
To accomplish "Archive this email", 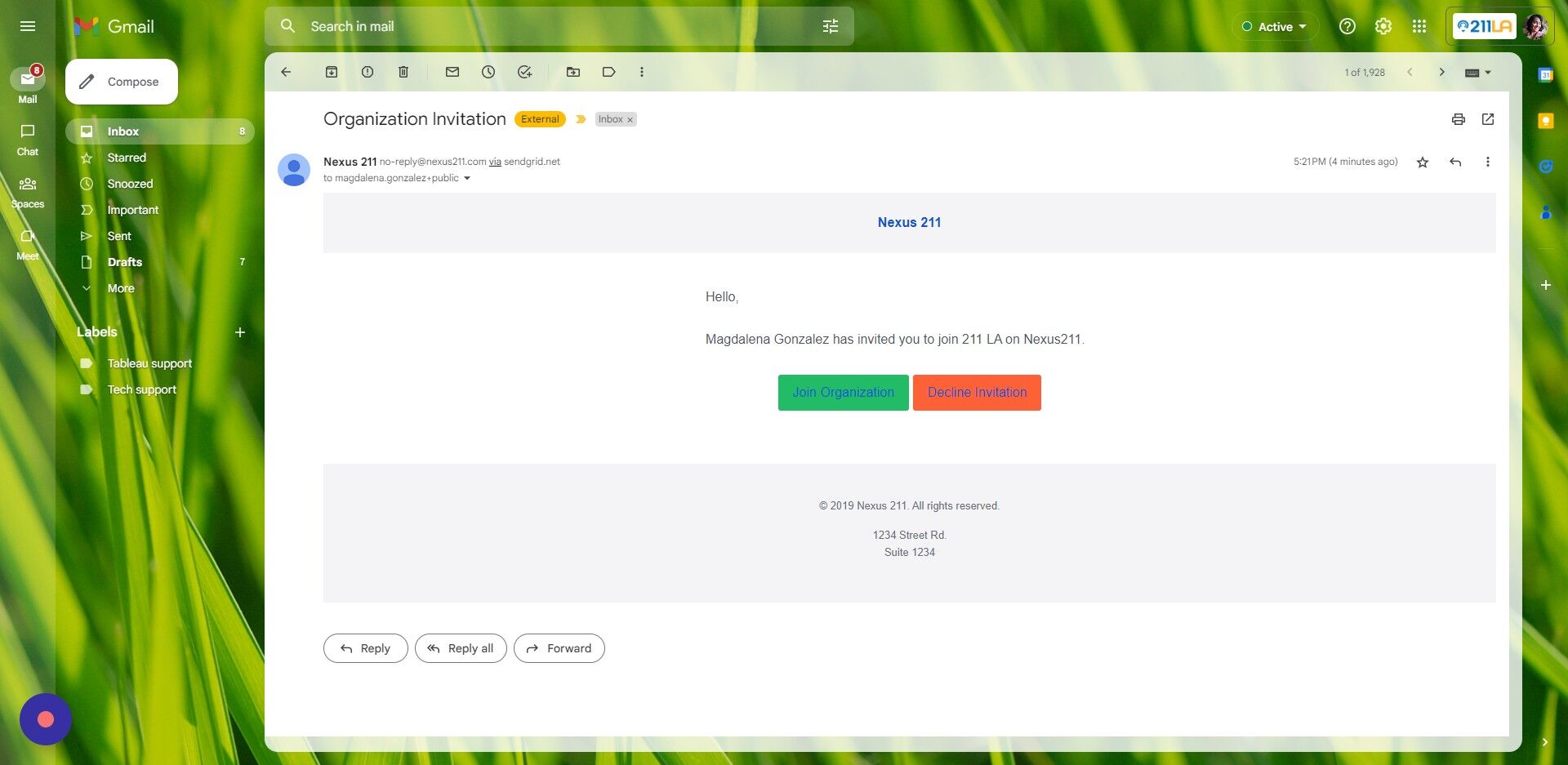I will click(x=332, y=72).
